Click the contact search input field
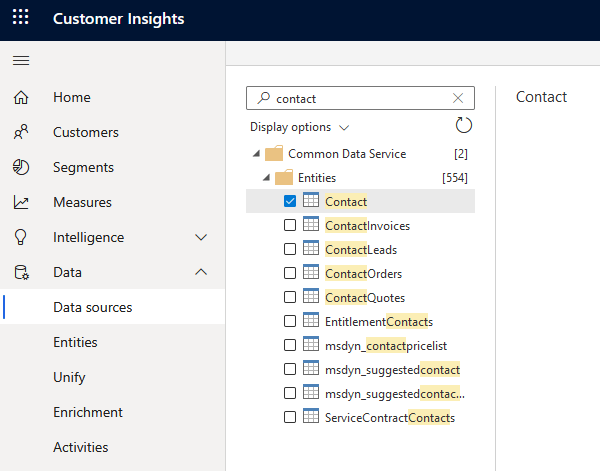Viewport: 600px width, 471px height. point(355,98)
